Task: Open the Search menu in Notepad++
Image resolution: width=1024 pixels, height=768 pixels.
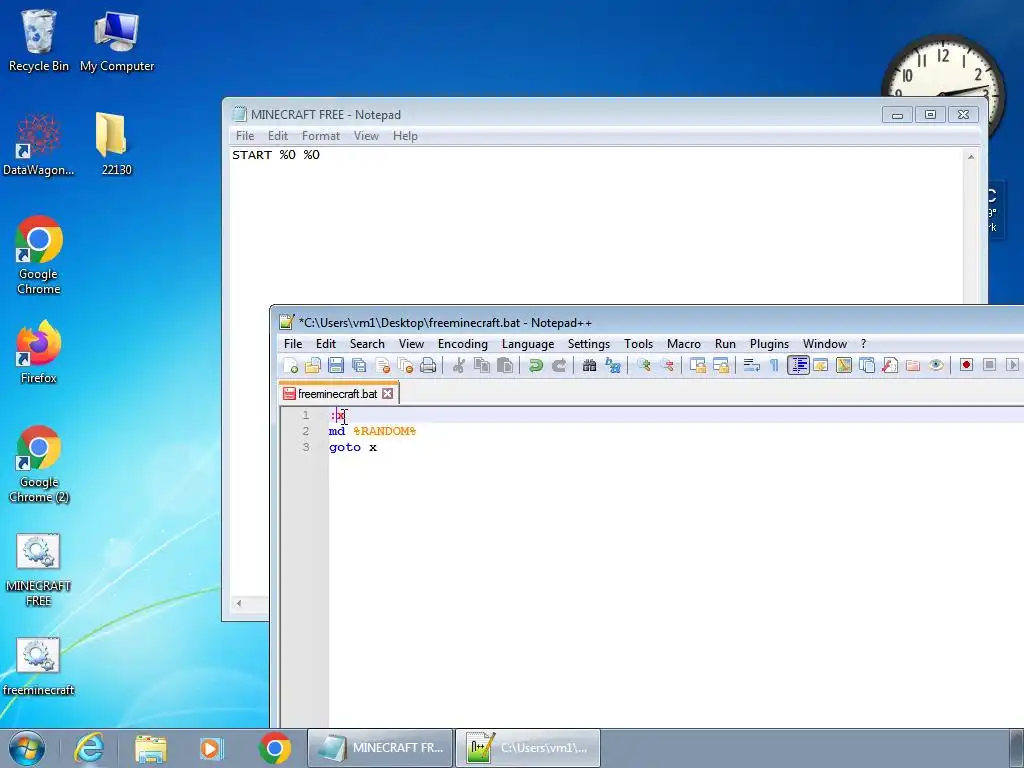Action: click(x=367, y=344)
